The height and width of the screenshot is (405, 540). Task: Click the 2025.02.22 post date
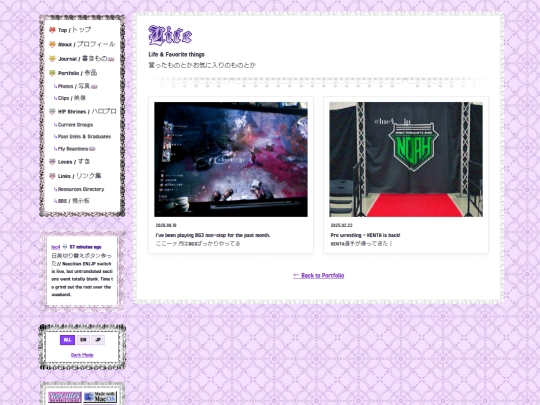coord(341,225)
